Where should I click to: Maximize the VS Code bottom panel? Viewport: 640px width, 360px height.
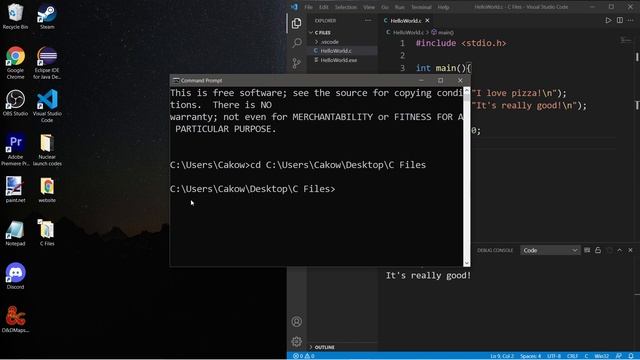click(x=620, y=250)
